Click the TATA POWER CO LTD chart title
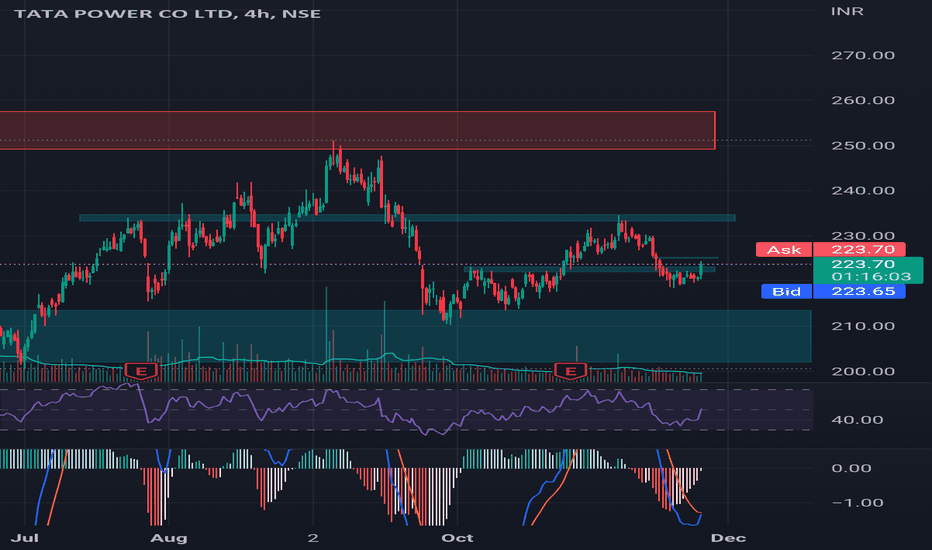 click(168, 13)
